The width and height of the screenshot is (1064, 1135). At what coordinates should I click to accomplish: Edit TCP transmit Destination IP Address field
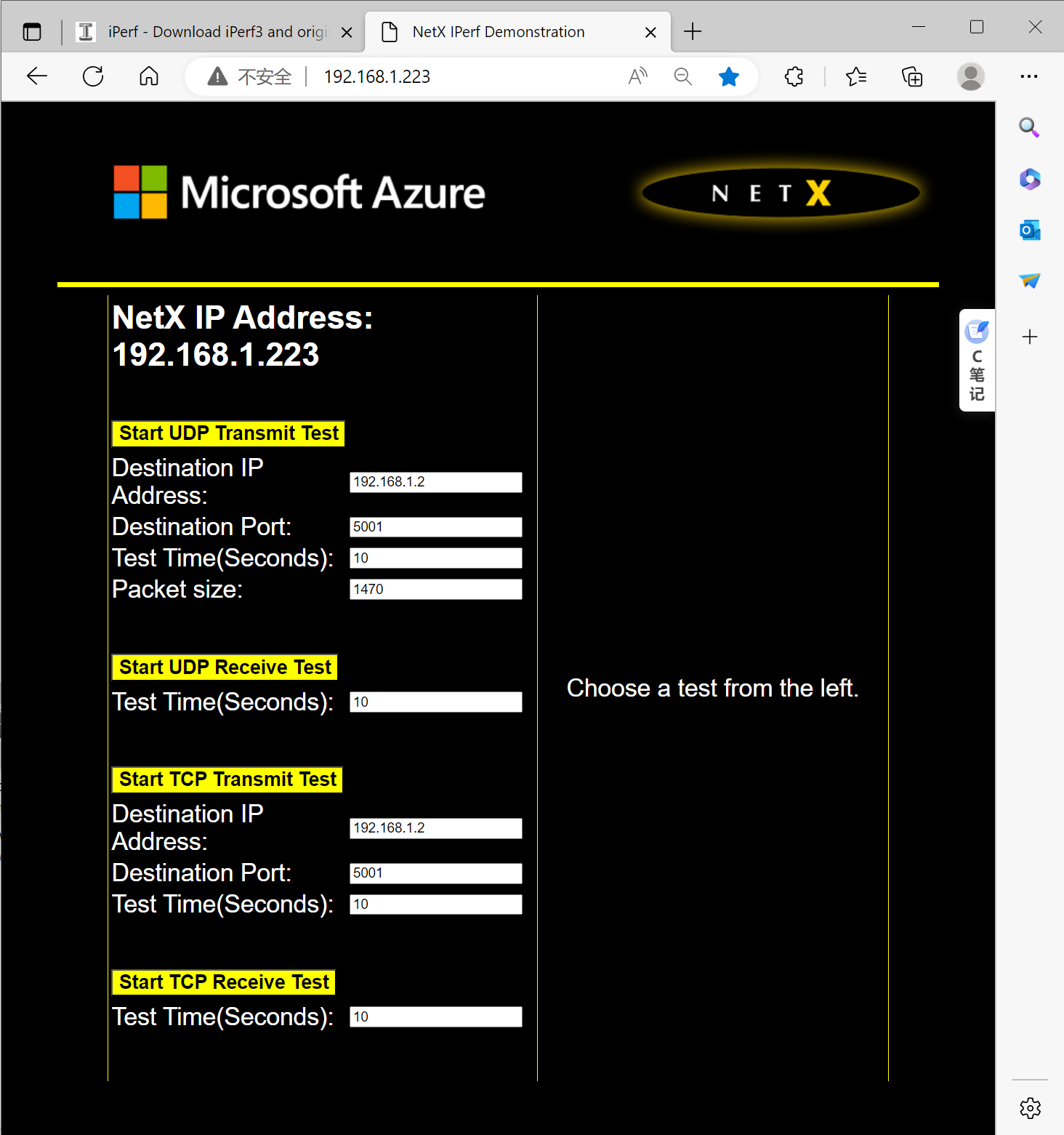[436, 828]
